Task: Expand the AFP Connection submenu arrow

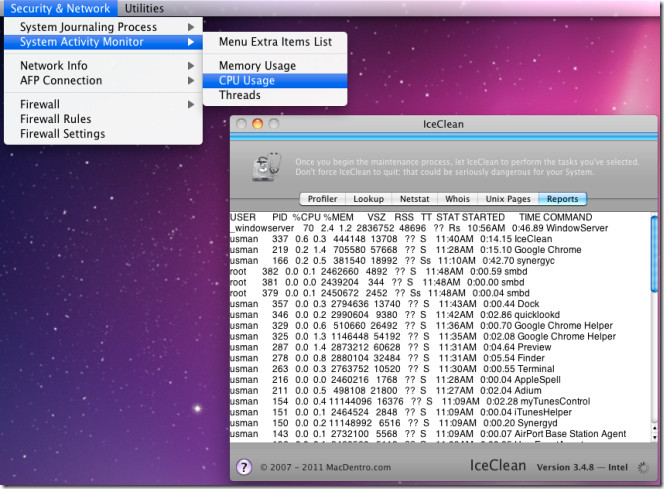Action: [x=191, y=80]
